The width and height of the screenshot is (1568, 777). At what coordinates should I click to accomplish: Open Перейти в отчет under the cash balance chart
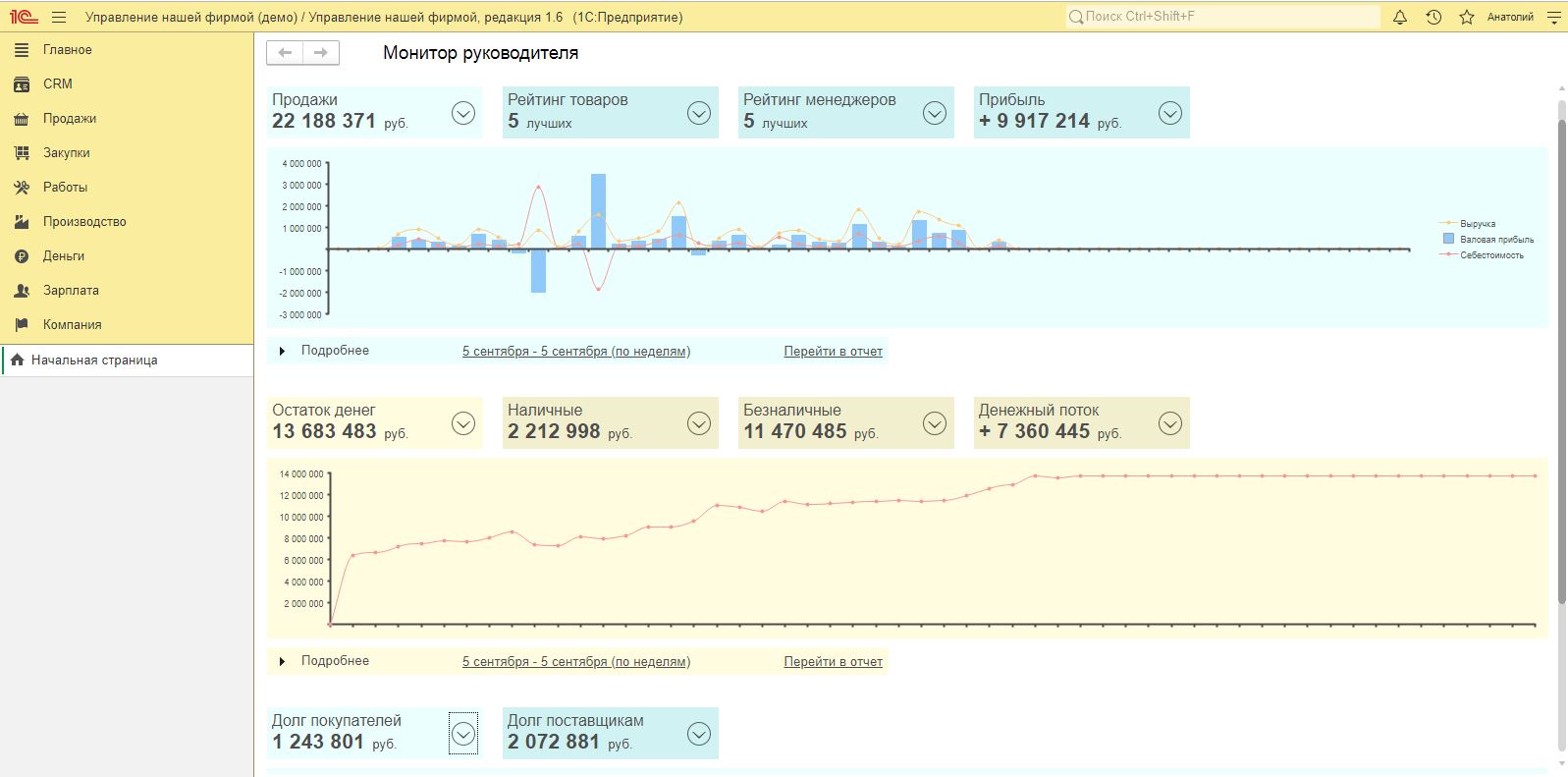(833, 662)
